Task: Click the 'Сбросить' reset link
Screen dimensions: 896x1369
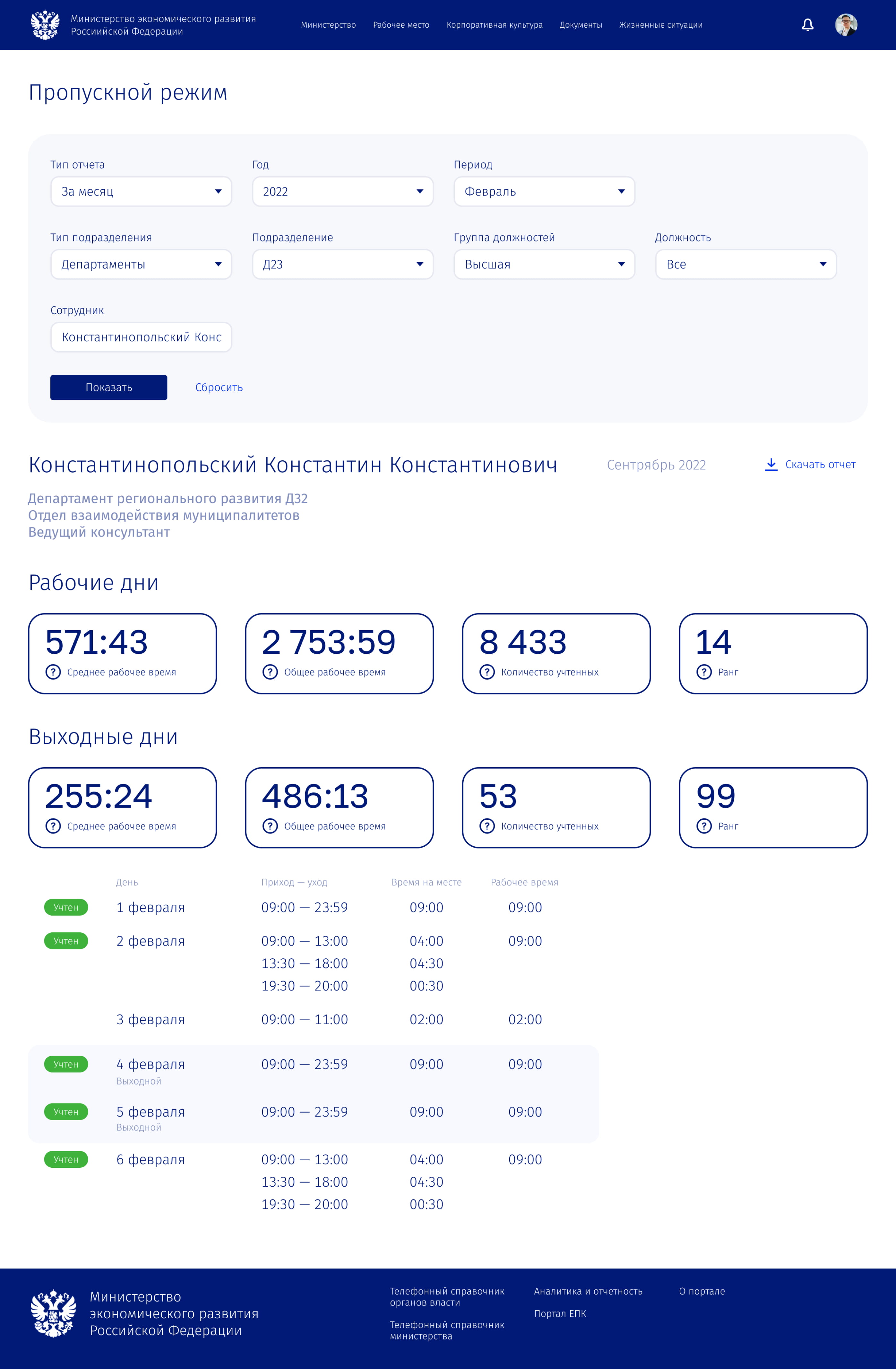Action: 219,387
